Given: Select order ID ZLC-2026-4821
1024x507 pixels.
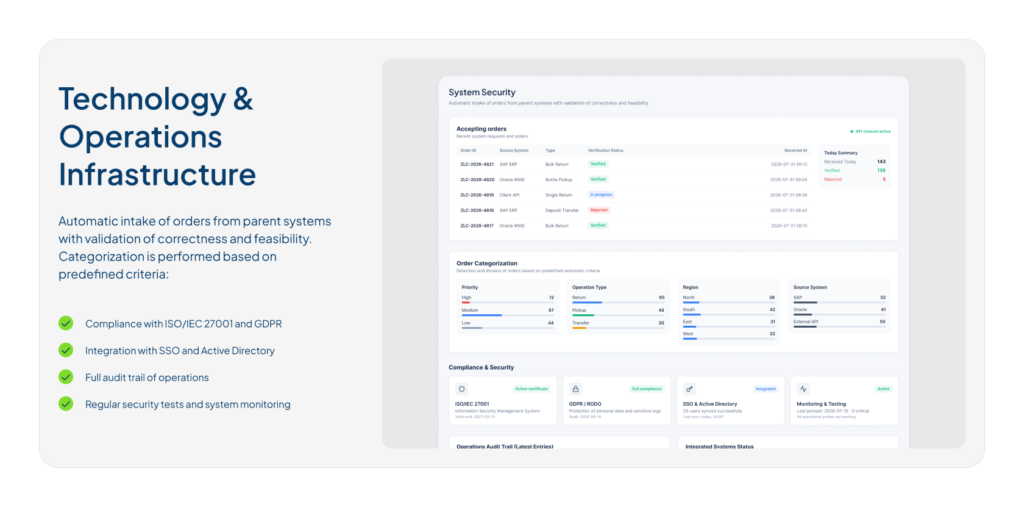Looking at the screenshot, I should point(477,164).
